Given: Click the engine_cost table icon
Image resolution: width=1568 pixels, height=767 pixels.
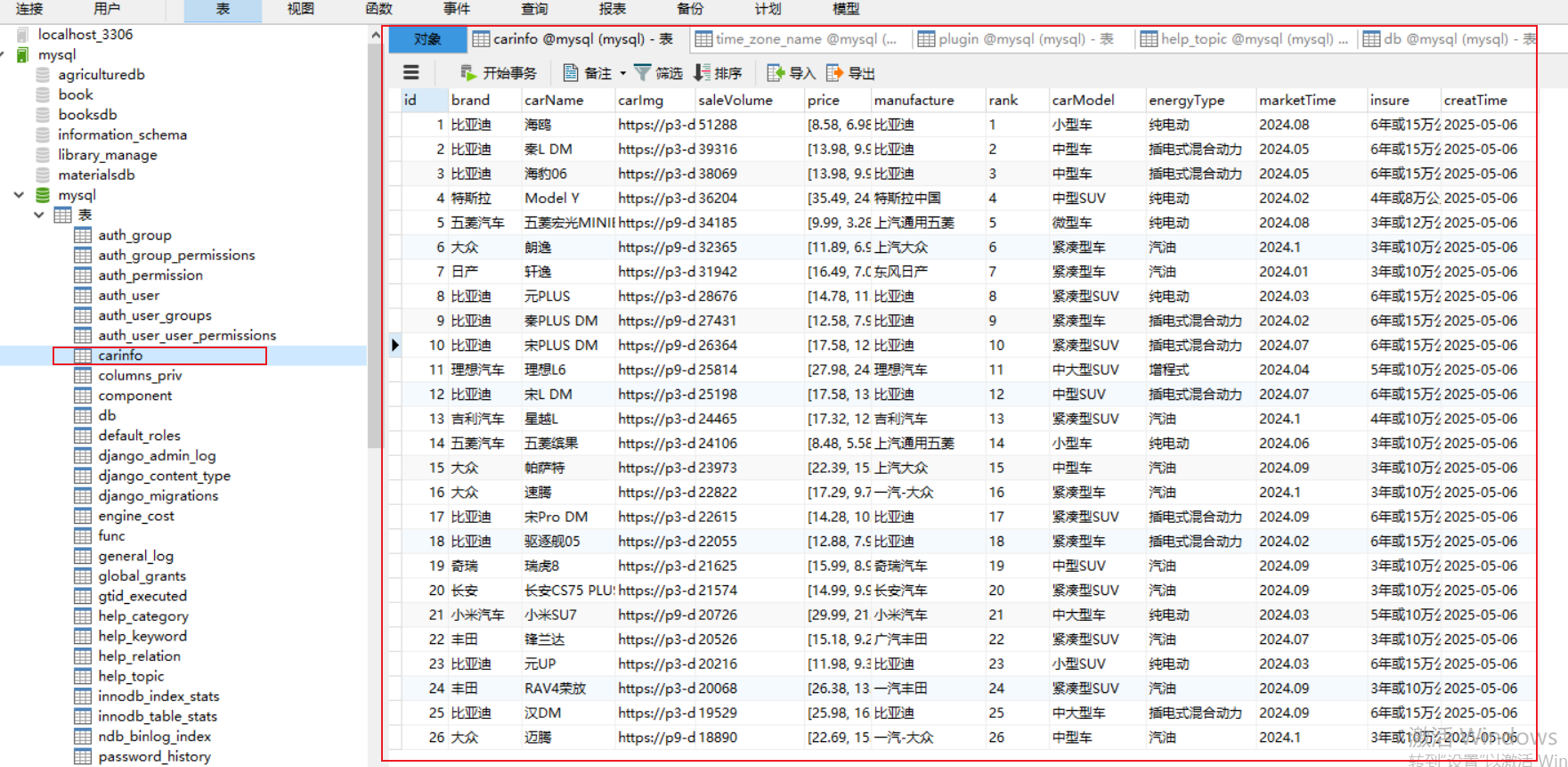Looking at the screenshot, I should click(x=83, y=516).
